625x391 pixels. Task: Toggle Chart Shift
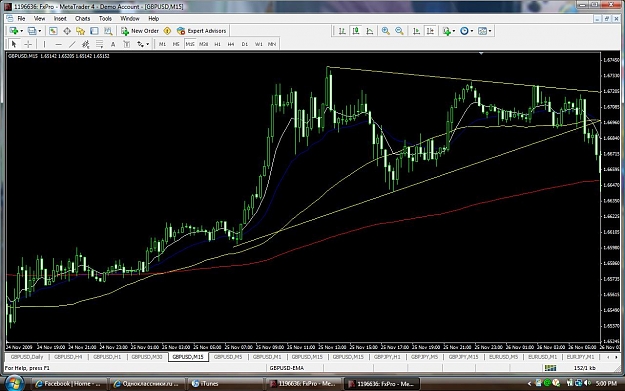pos(430,31)
